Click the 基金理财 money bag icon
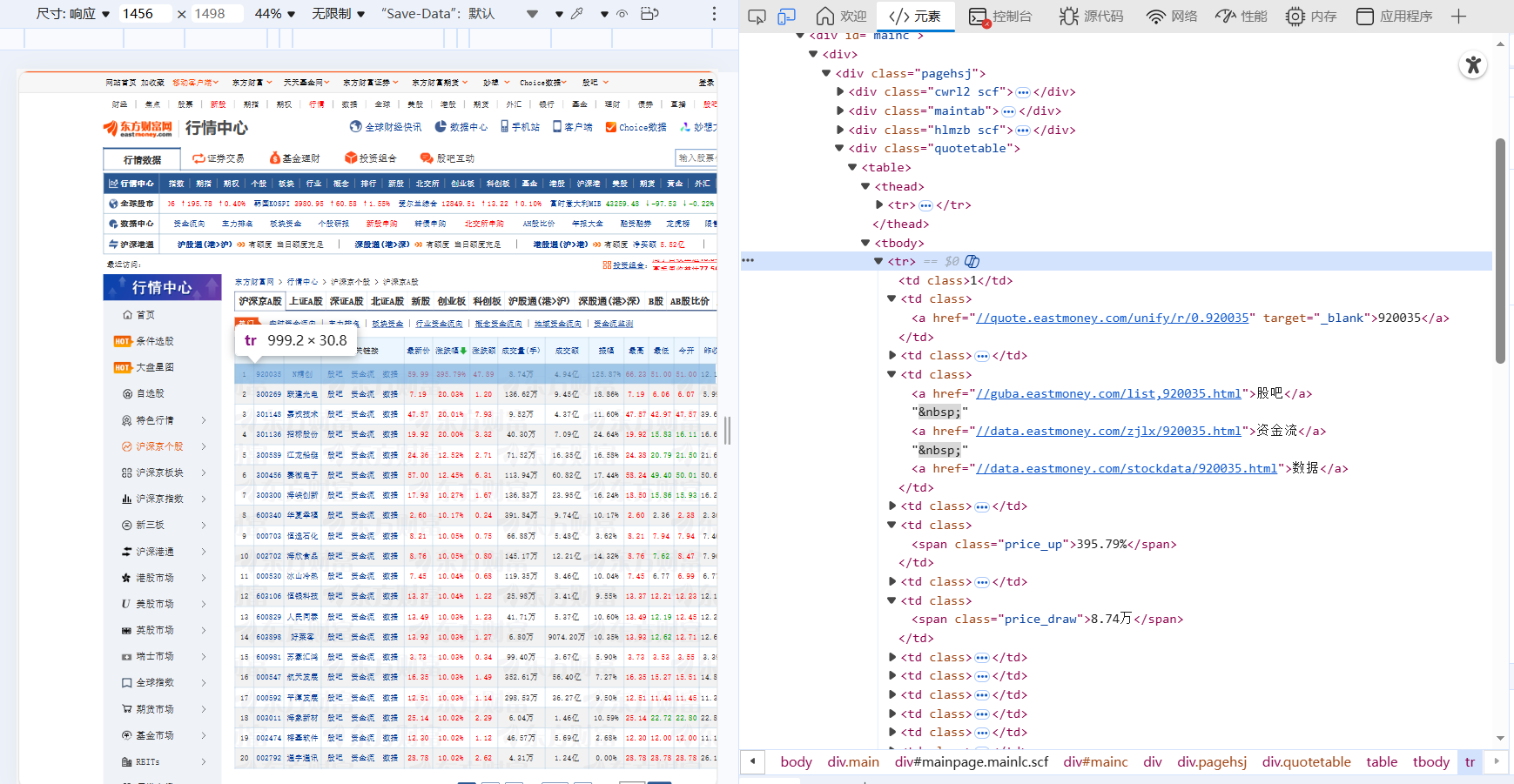 [x=274, y=158]
